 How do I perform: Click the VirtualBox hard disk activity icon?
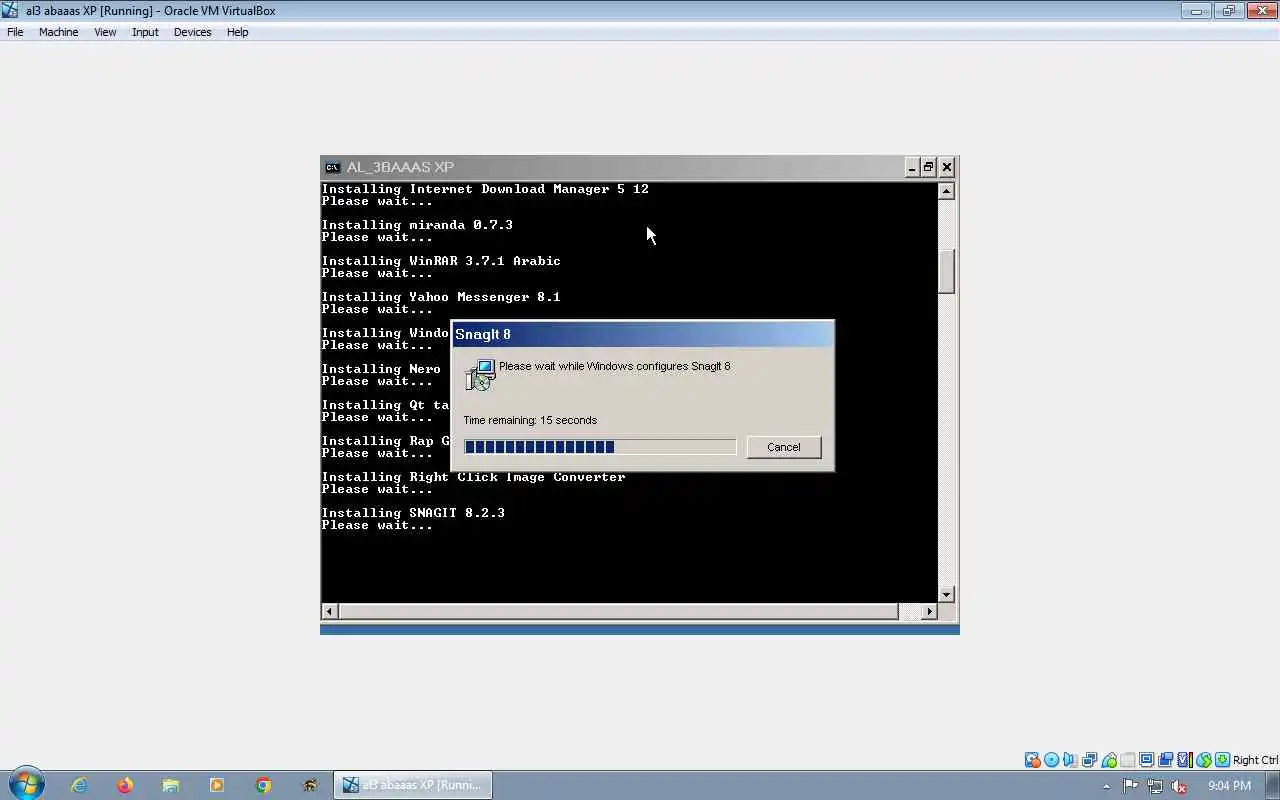click(1032, 760)
